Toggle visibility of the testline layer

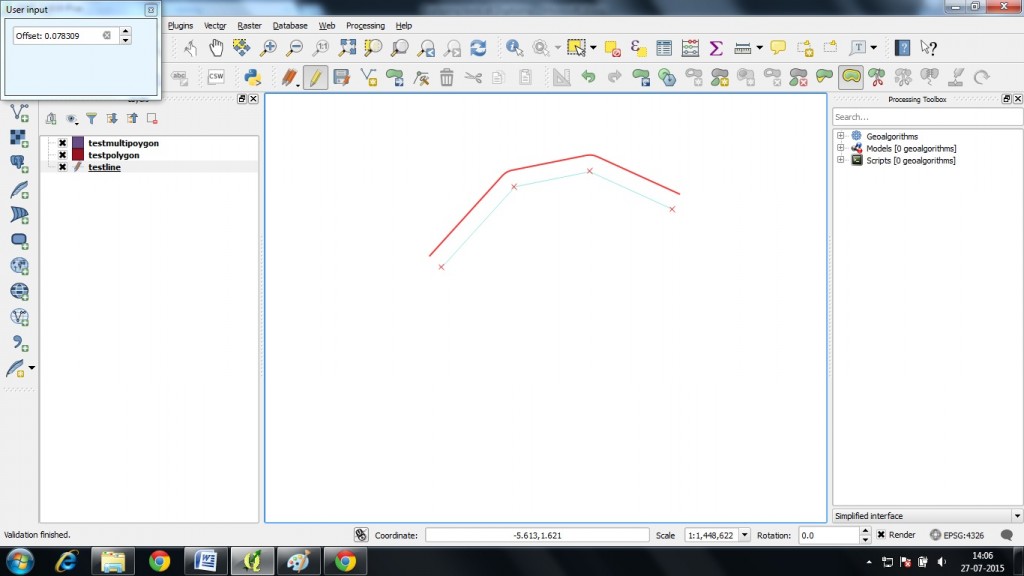[x=62, y=166]
